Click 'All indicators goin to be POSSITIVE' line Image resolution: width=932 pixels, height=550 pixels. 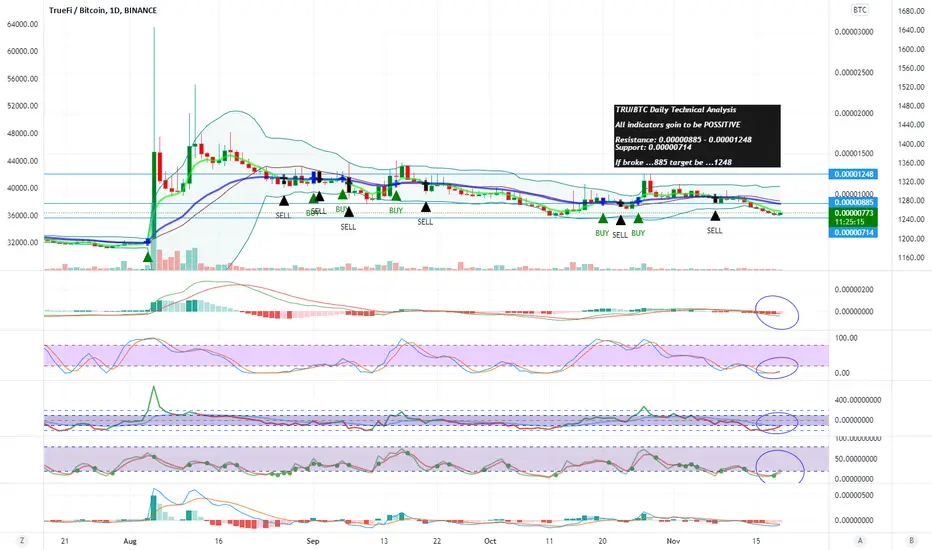678,125
